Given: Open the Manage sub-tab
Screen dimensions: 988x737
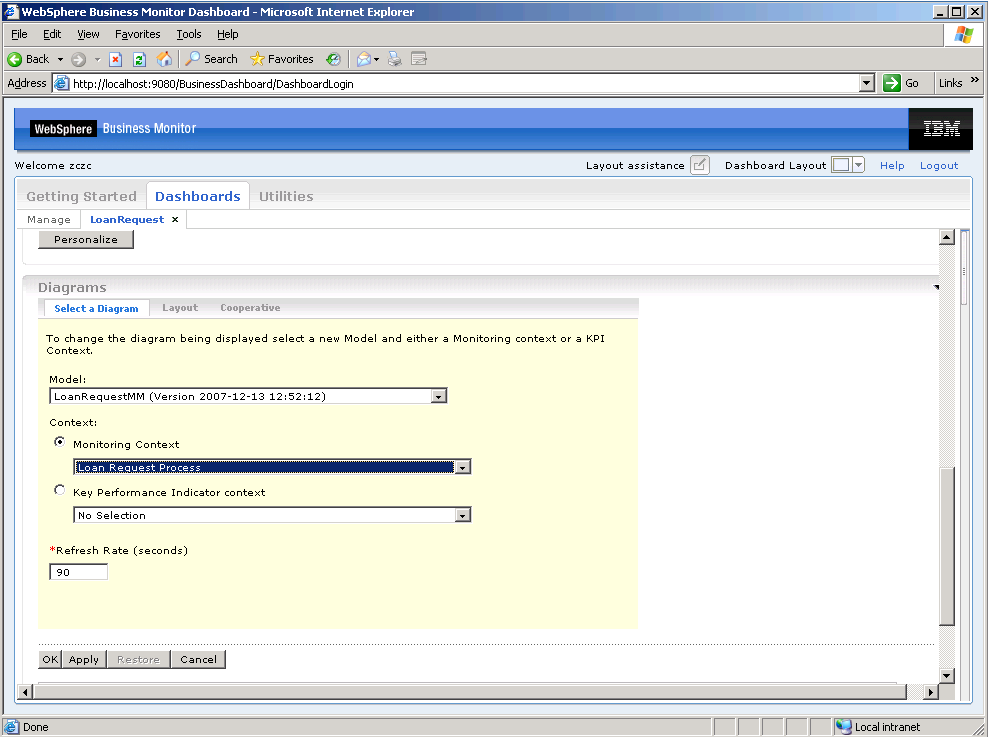Looking at the screenshot, I should tap(49, 219).
